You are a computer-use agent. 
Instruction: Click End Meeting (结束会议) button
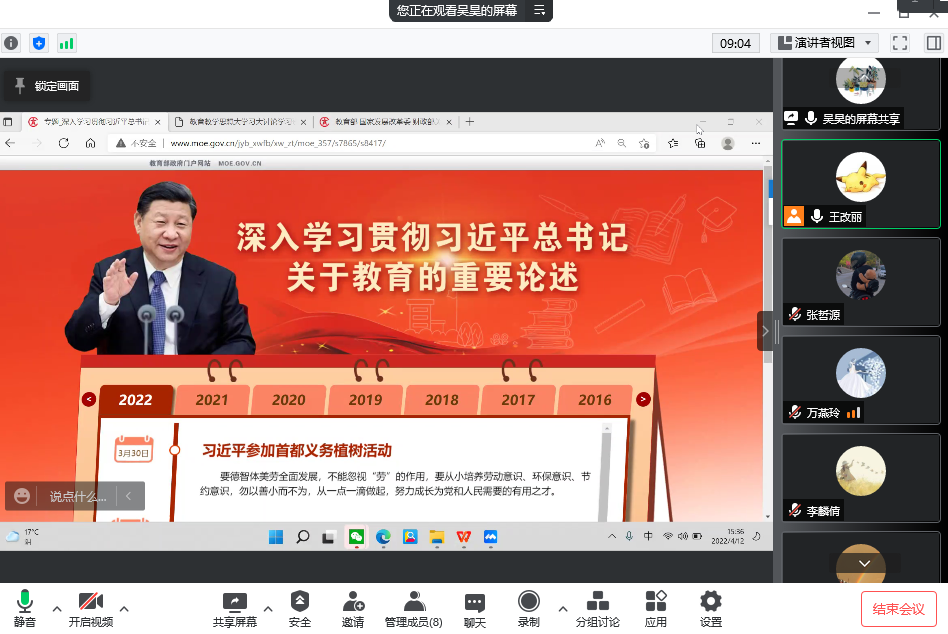(x=898, y=608)
